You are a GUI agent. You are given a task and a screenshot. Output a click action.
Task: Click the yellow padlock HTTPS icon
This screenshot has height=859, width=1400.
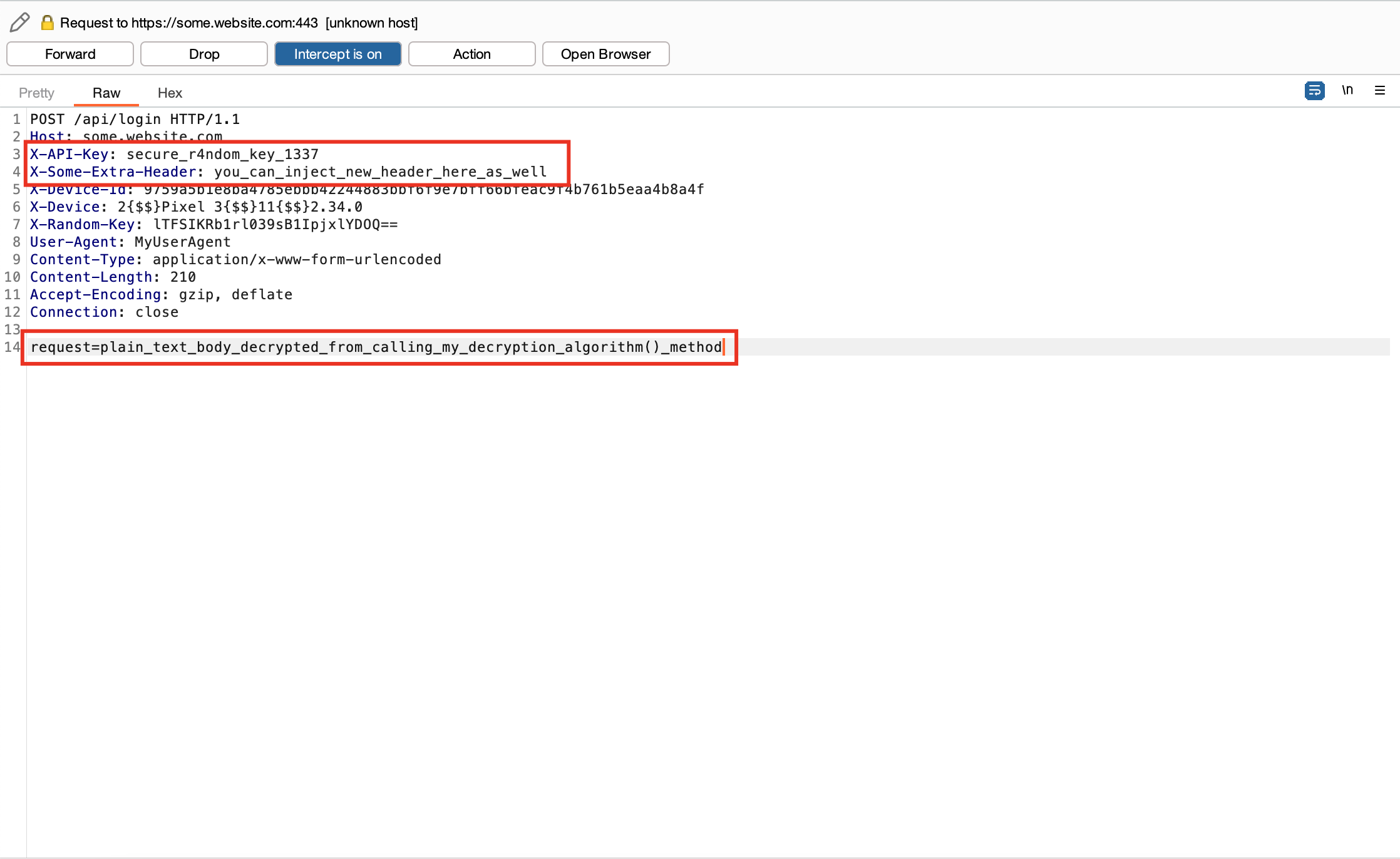tap(47, 23)
